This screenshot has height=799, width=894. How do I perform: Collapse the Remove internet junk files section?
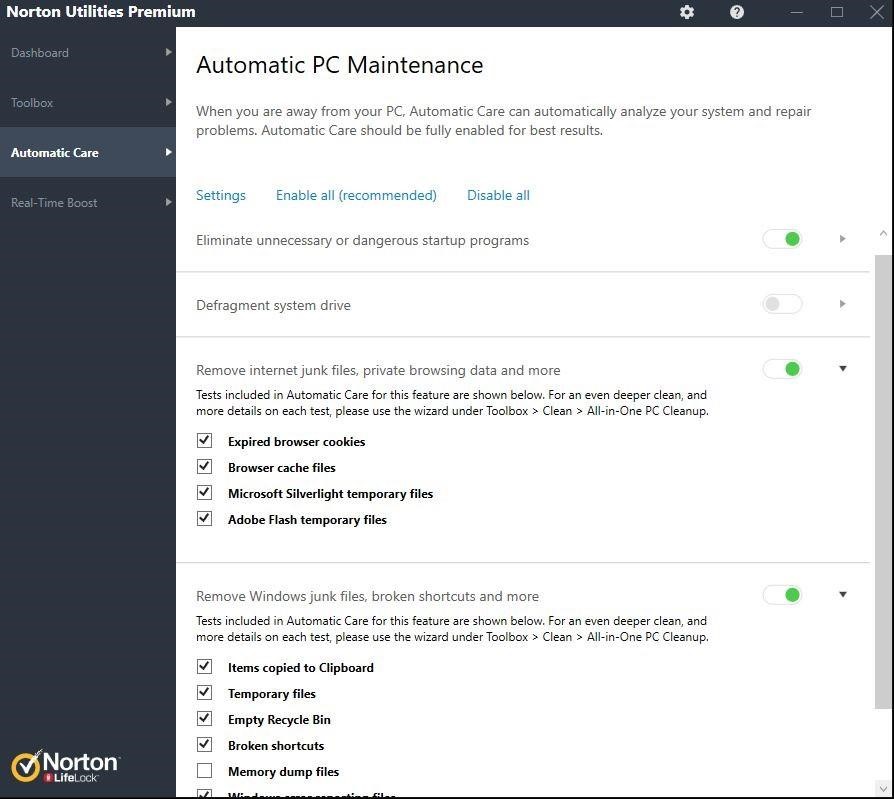tap(842, 369)
